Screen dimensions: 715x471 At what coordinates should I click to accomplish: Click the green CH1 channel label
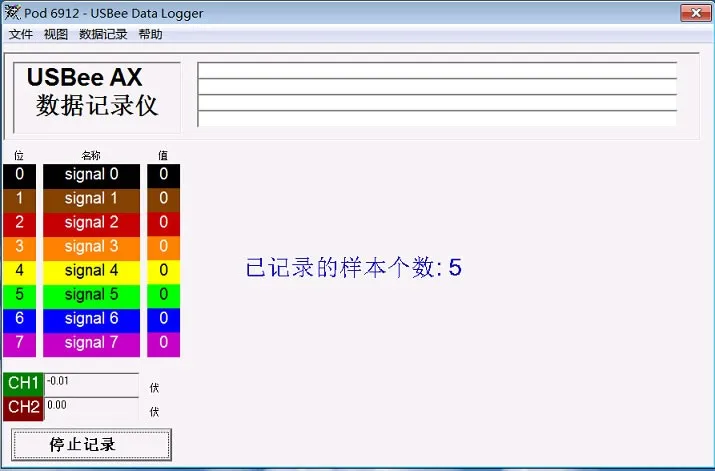(x=23, y=384)
